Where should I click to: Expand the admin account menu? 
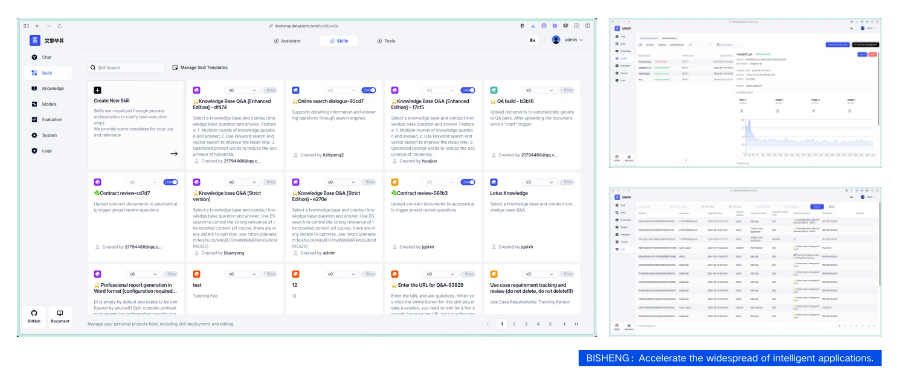point(567,40)
